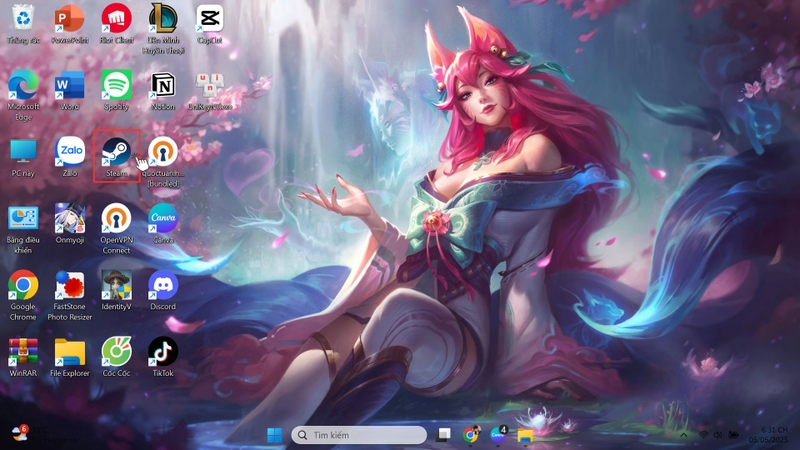
Task: Select the IdentityV game desktop icon
Action: click(116, 290)
